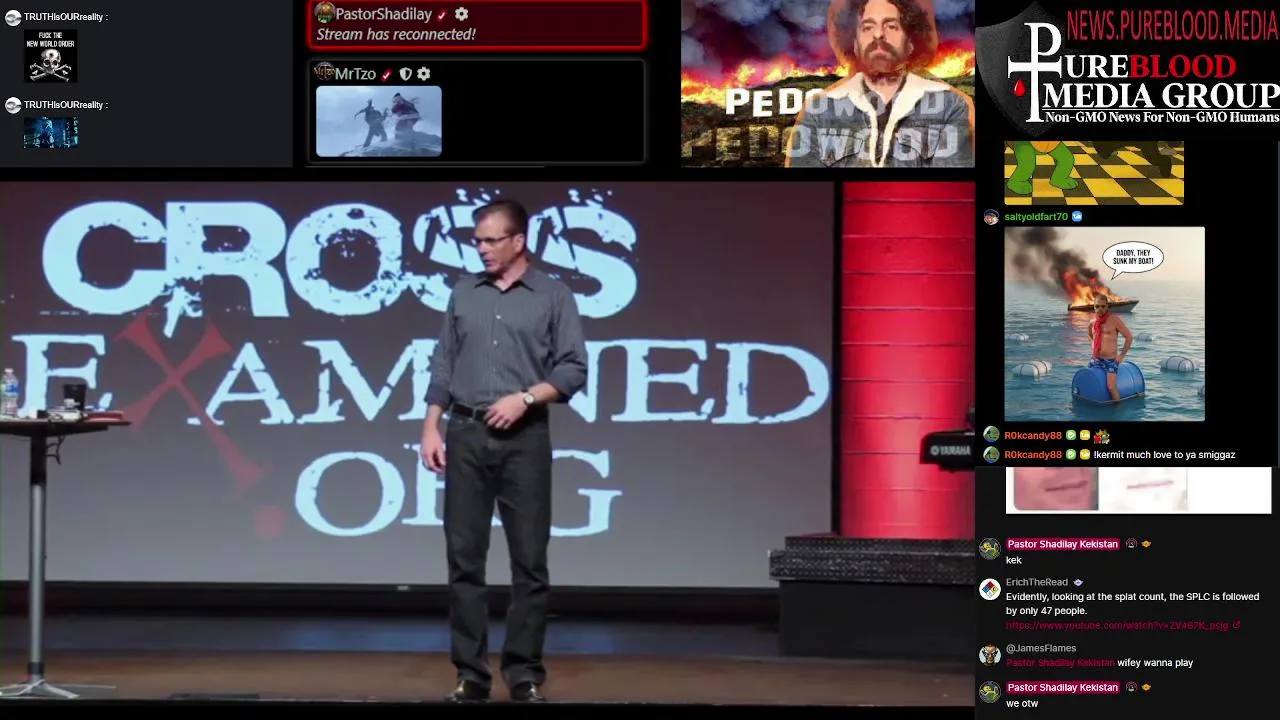Click saltyoldfart70's avatar
This screenshot has width=1280, height=720.
click(991, 217)
